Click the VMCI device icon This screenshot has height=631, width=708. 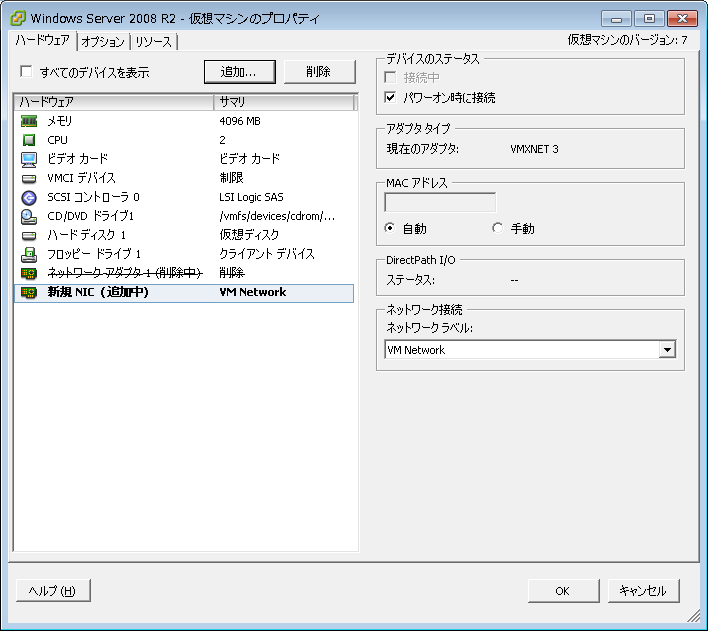pos(29,178)
